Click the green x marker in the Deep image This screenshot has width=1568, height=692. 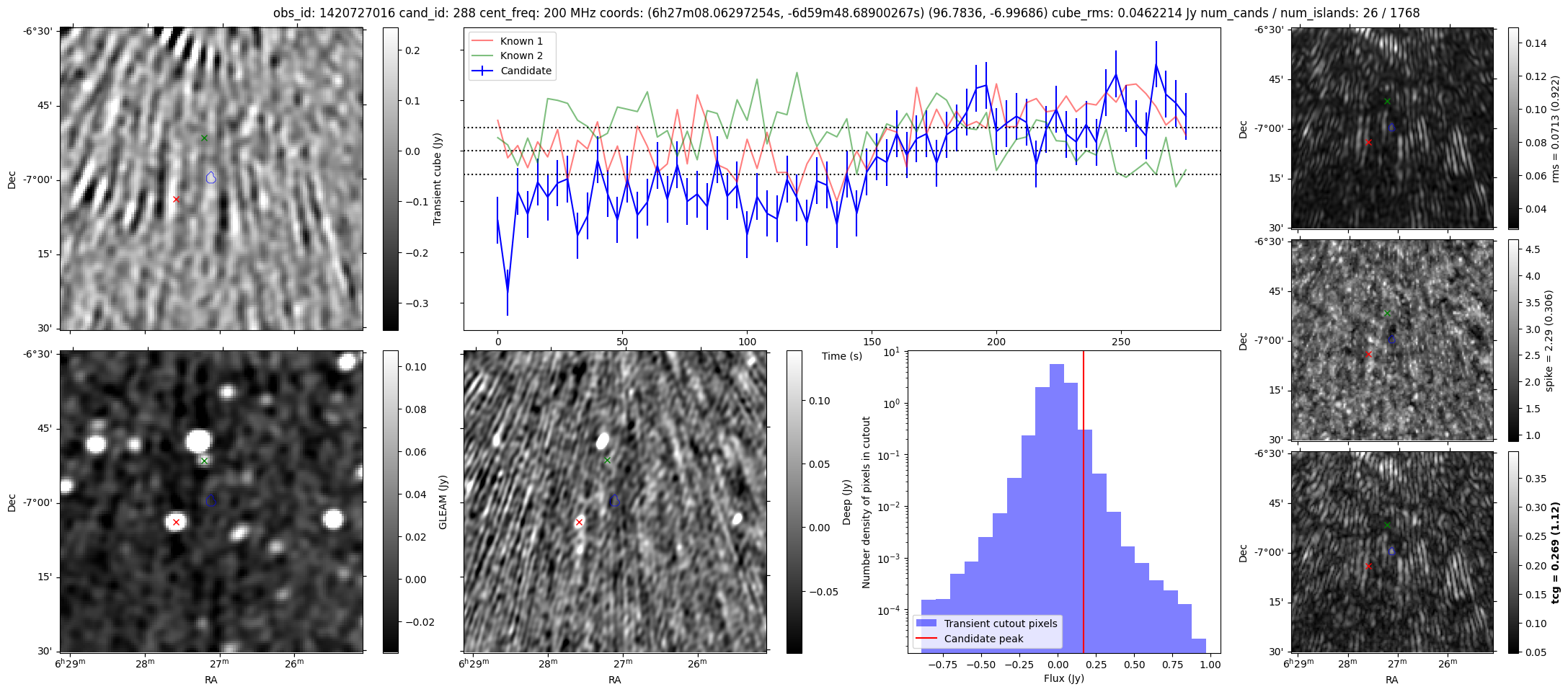click(607, 461)
